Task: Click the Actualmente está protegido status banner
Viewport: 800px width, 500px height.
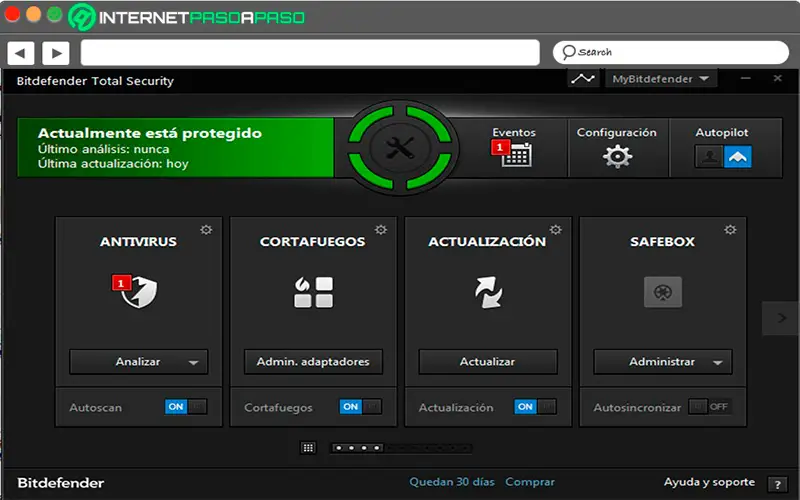Action: point(176,148)
